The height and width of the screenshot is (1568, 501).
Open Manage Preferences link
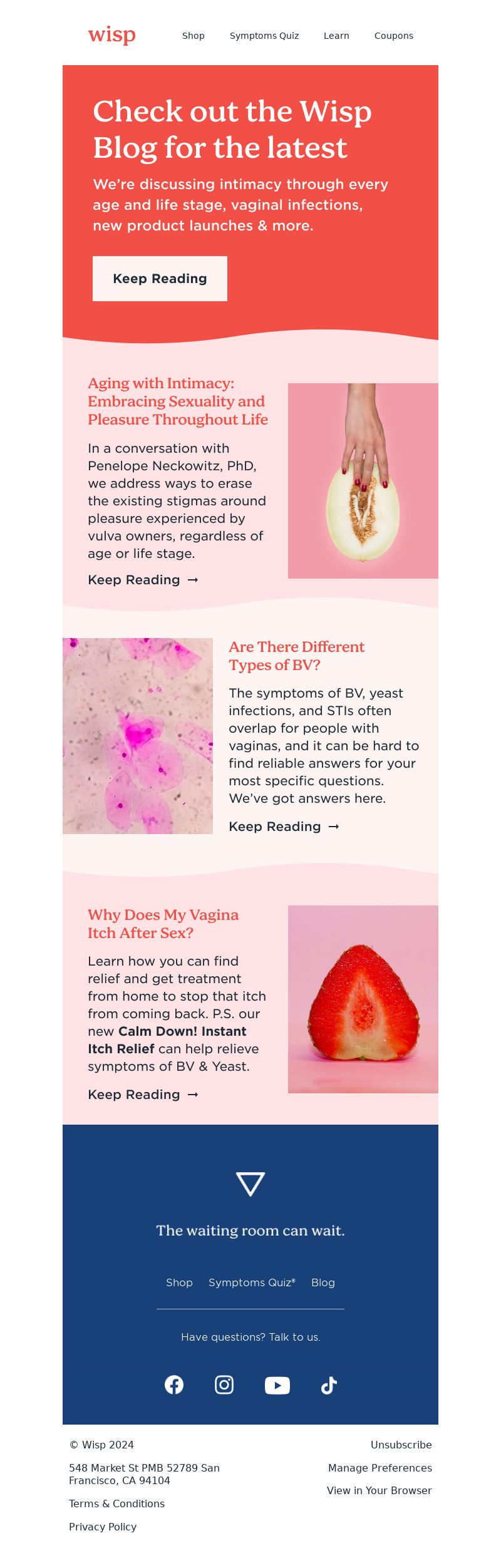380,1468
